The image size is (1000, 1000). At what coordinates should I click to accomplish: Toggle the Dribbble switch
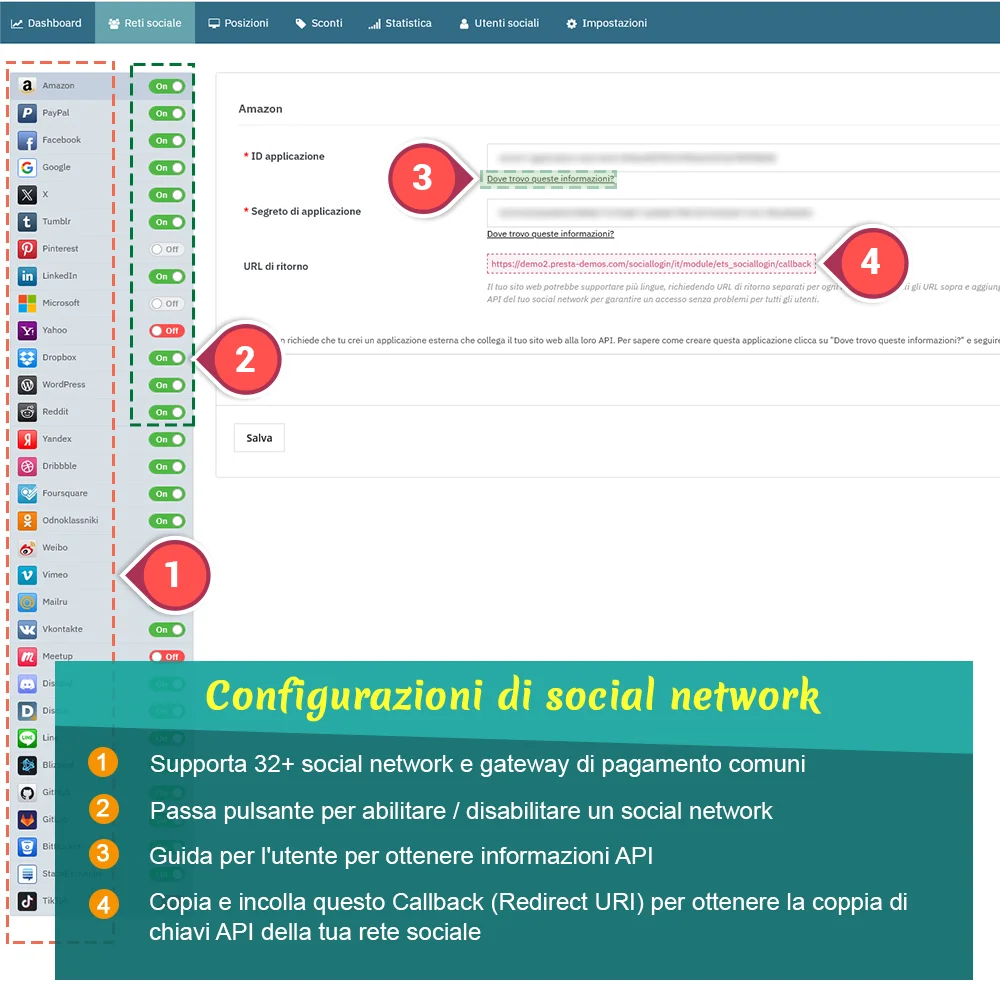point(167,467)
